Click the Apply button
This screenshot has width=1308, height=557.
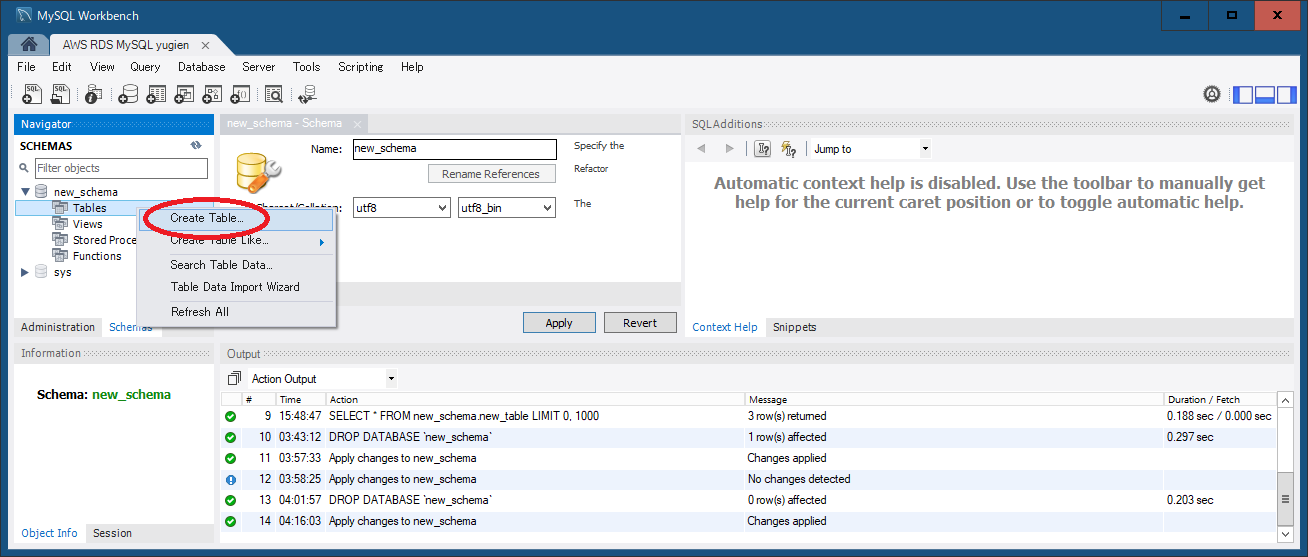point(559,323)
